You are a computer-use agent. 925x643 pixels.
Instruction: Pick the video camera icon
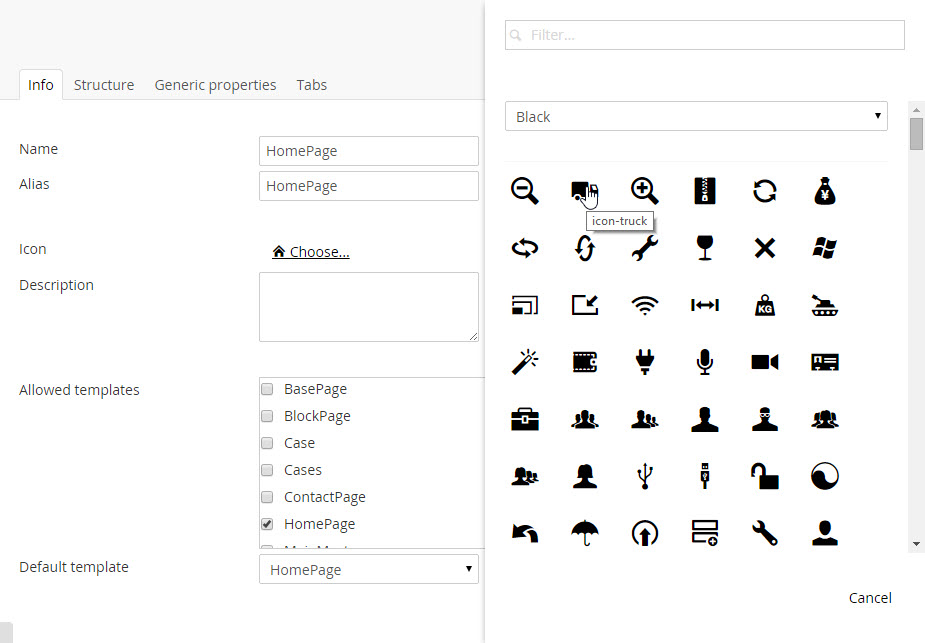(x=765, y=362)
